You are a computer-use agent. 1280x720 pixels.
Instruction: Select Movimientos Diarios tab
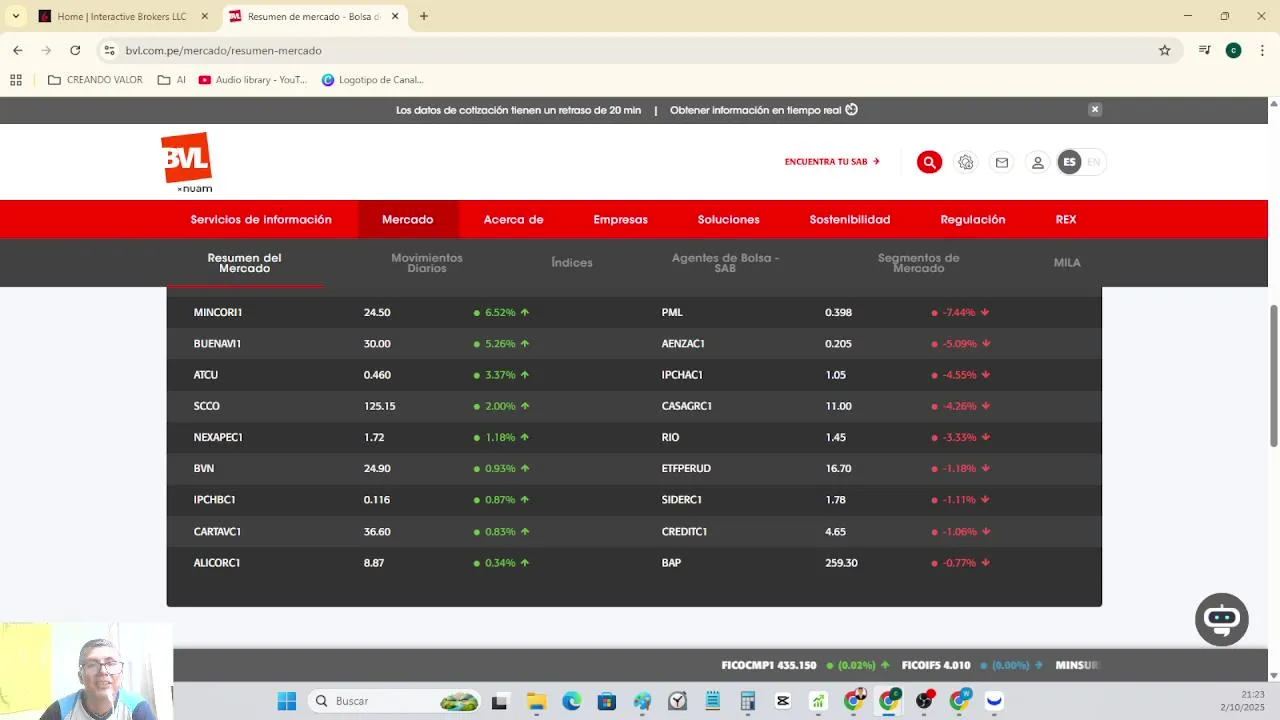point(427,263)
